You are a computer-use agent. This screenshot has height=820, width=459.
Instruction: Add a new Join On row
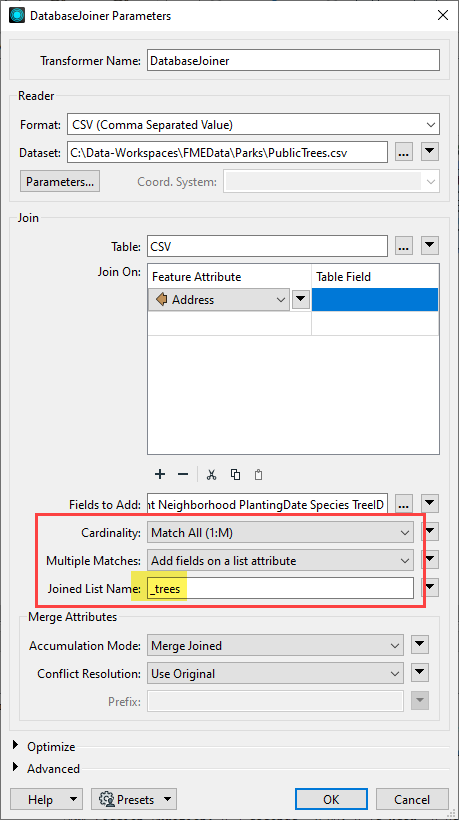(160, 474)
